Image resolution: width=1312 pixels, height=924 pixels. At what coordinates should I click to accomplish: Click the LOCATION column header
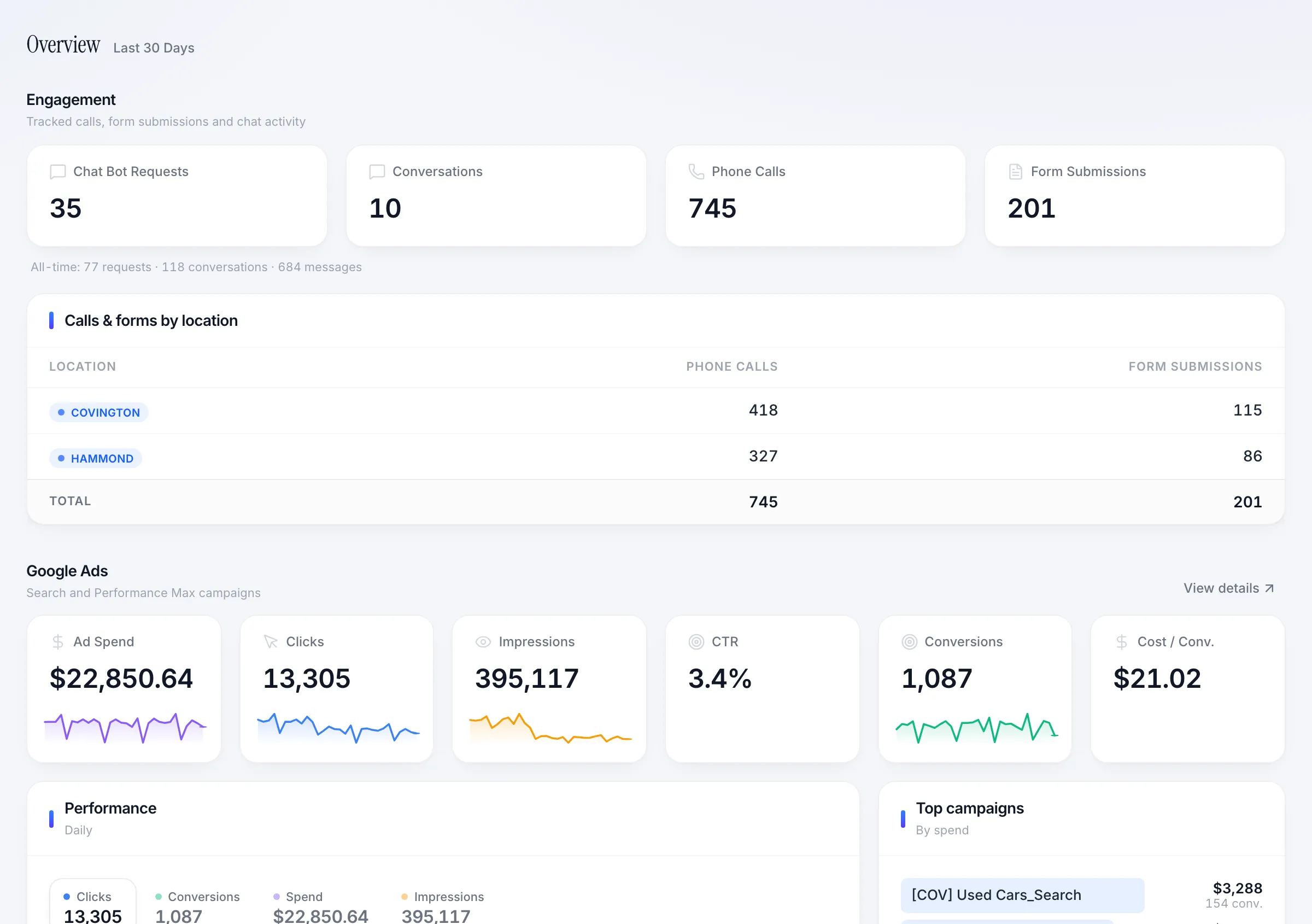[x=83, y=367]
